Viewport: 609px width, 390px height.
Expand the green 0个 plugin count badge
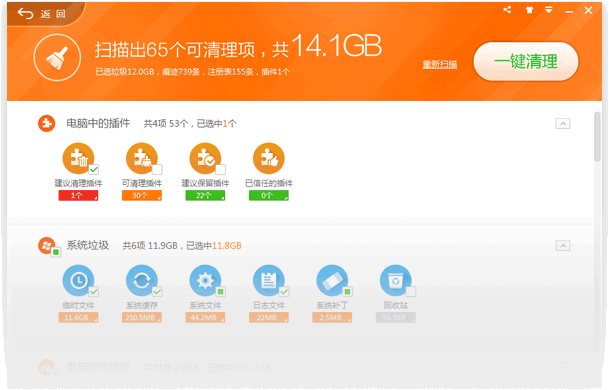point(268,195)
